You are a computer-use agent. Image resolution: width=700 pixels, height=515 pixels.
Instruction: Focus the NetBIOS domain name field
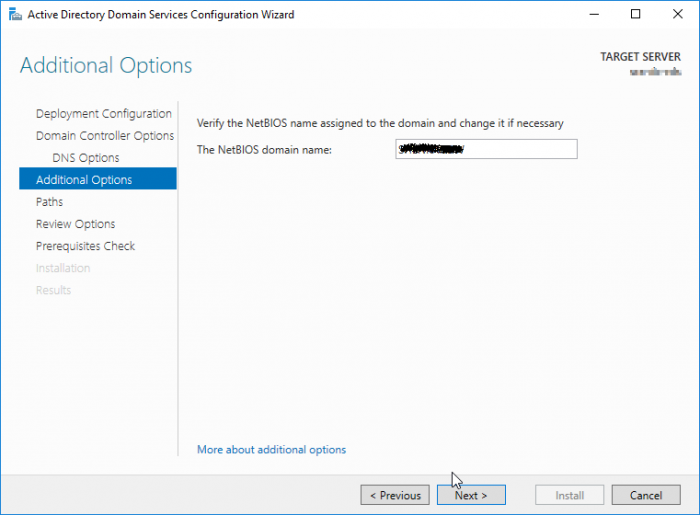[x=486, y=149]
